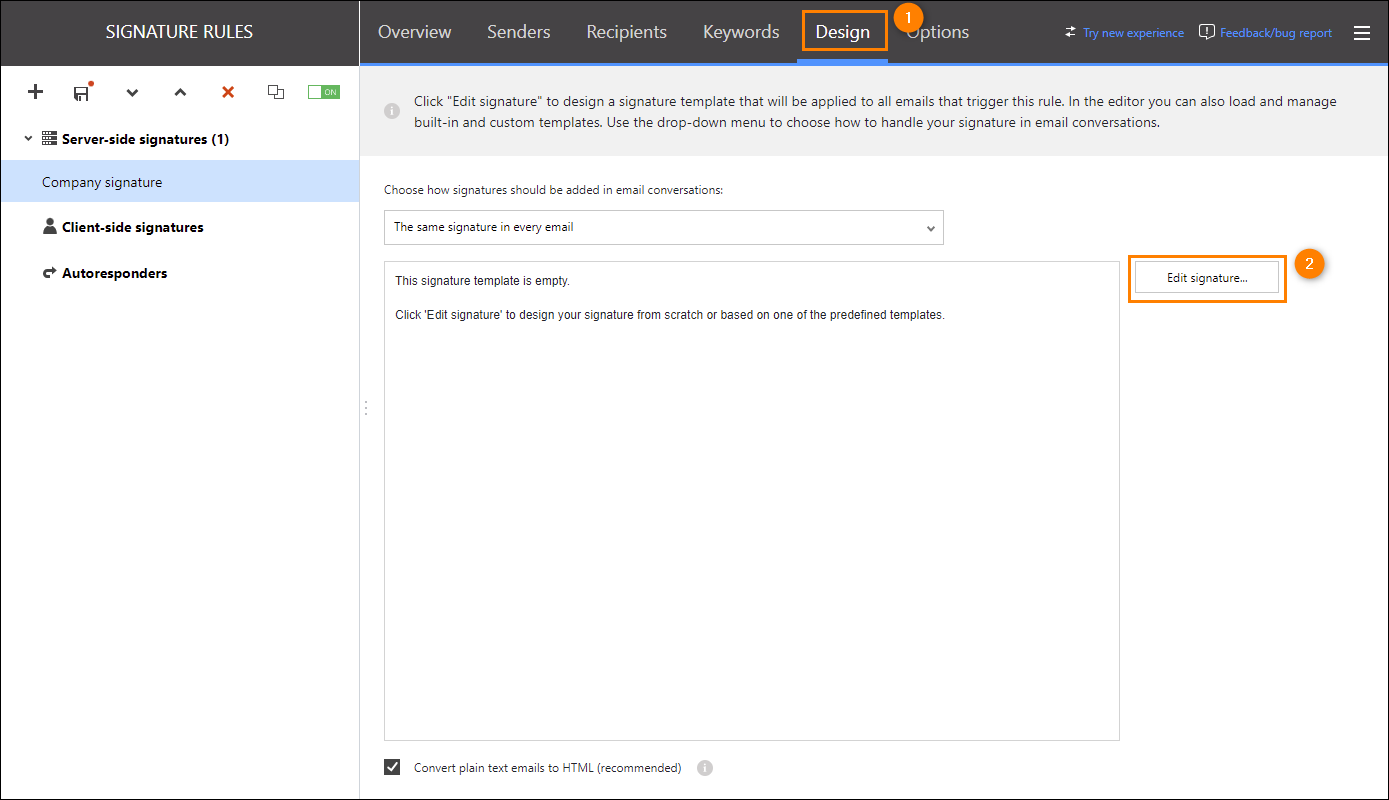Clone the Company signature rule
Image resolution: width=1389 pixels, height=800 pixels.
(x=276, y=92)
